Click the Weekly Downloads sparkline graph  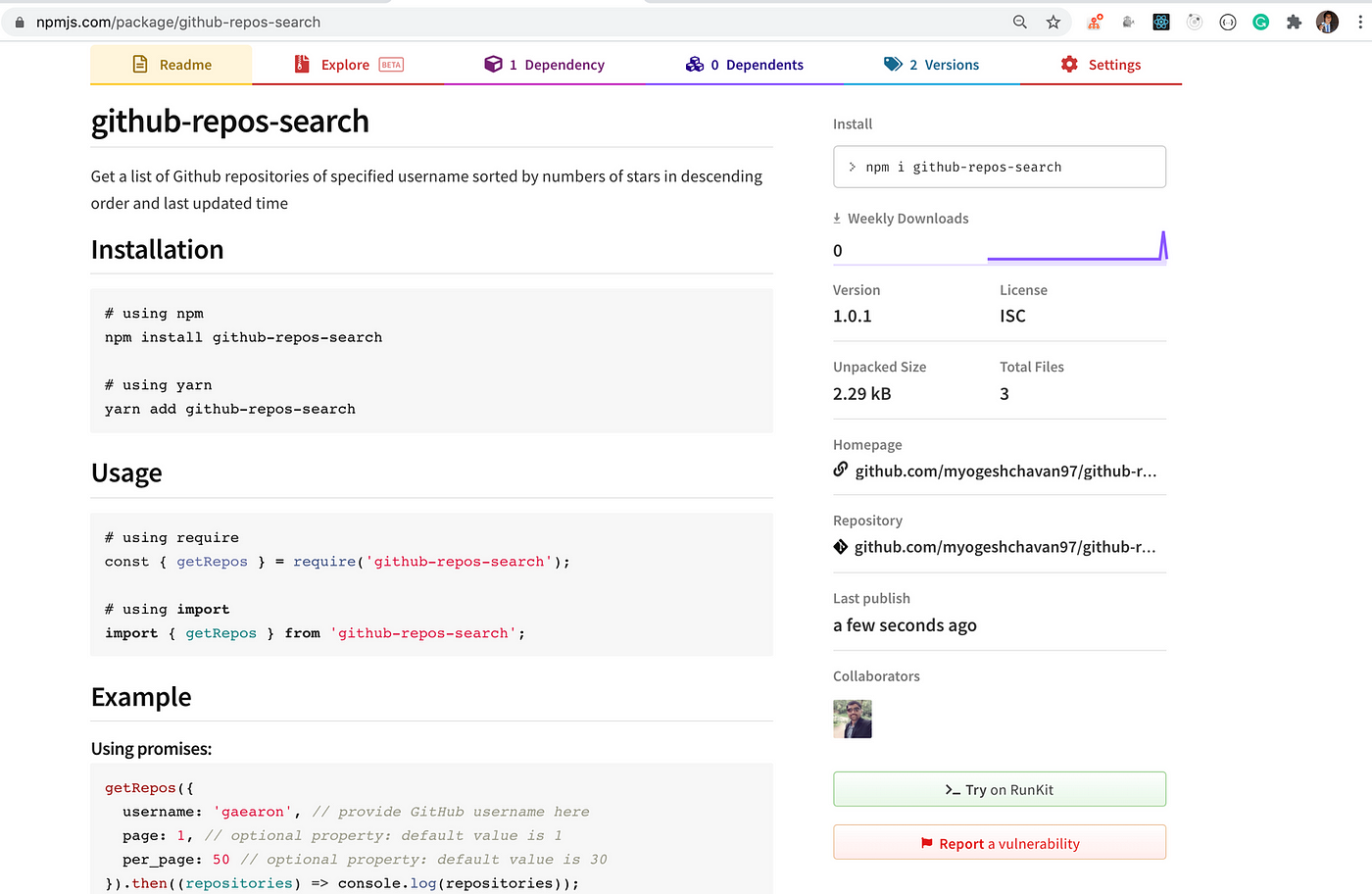pos(1077,246)
